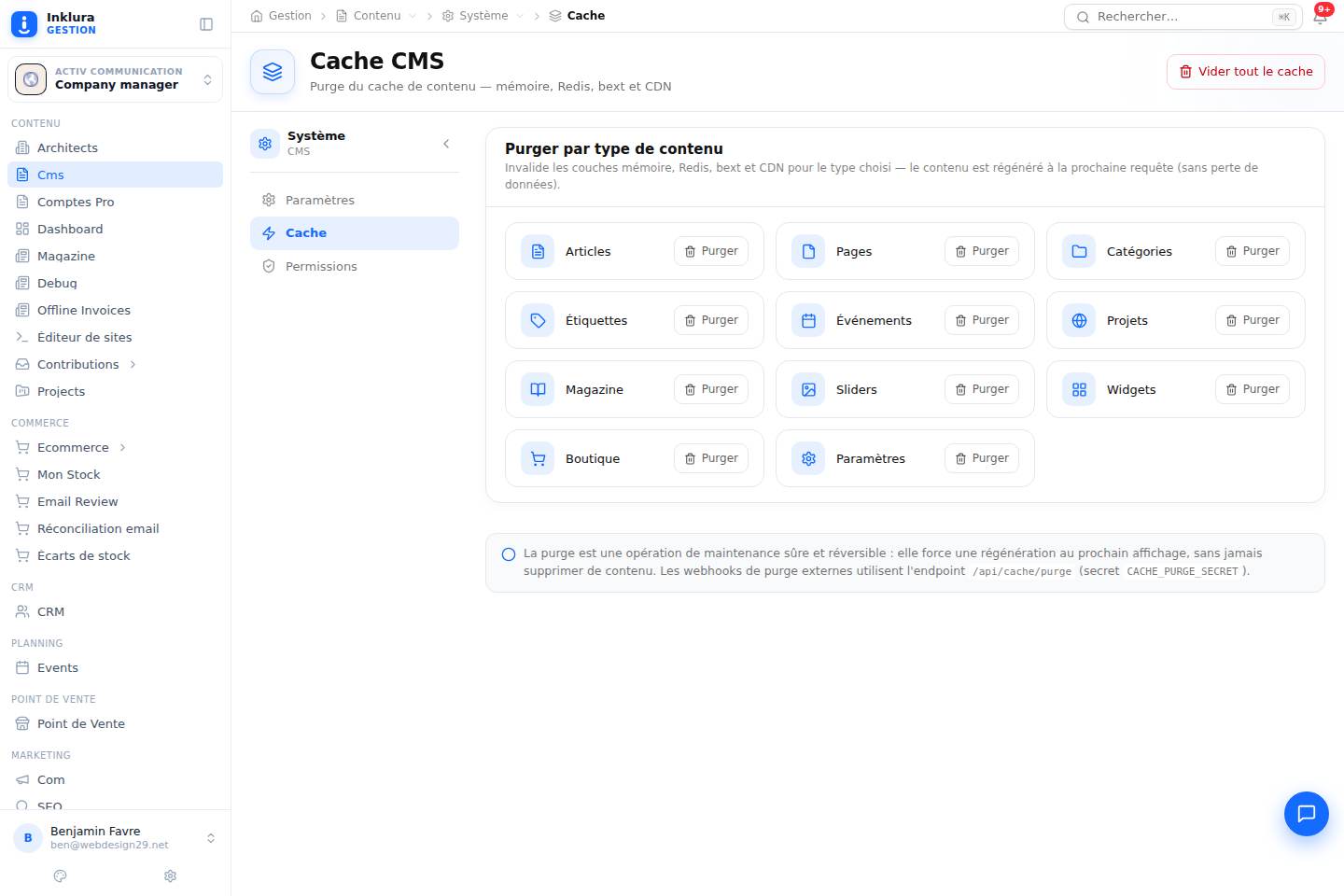Open the theme palette icon
This screenshot has height=896, width=1344.
click(x=61, y=876)
